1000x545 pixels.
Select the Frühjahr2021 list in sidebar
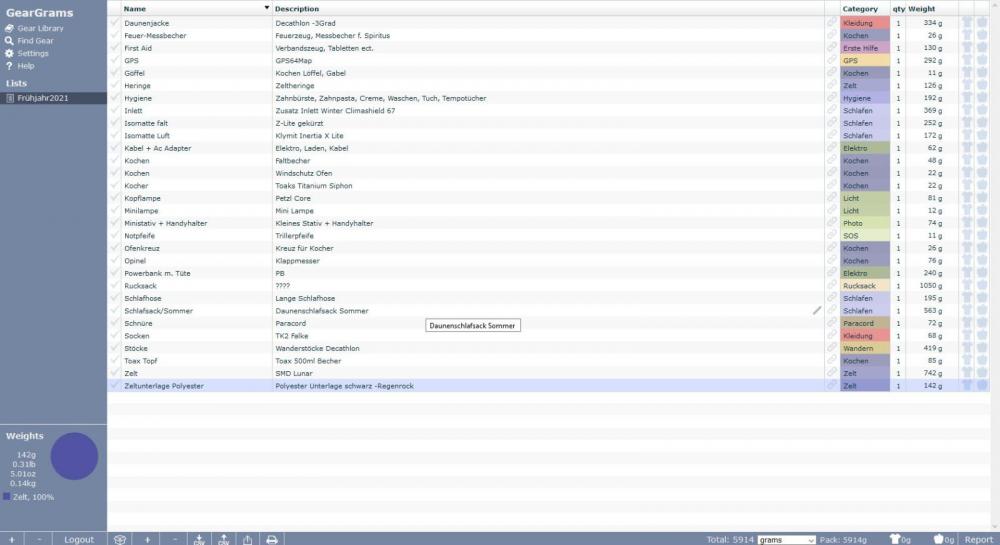click(43, 98)
